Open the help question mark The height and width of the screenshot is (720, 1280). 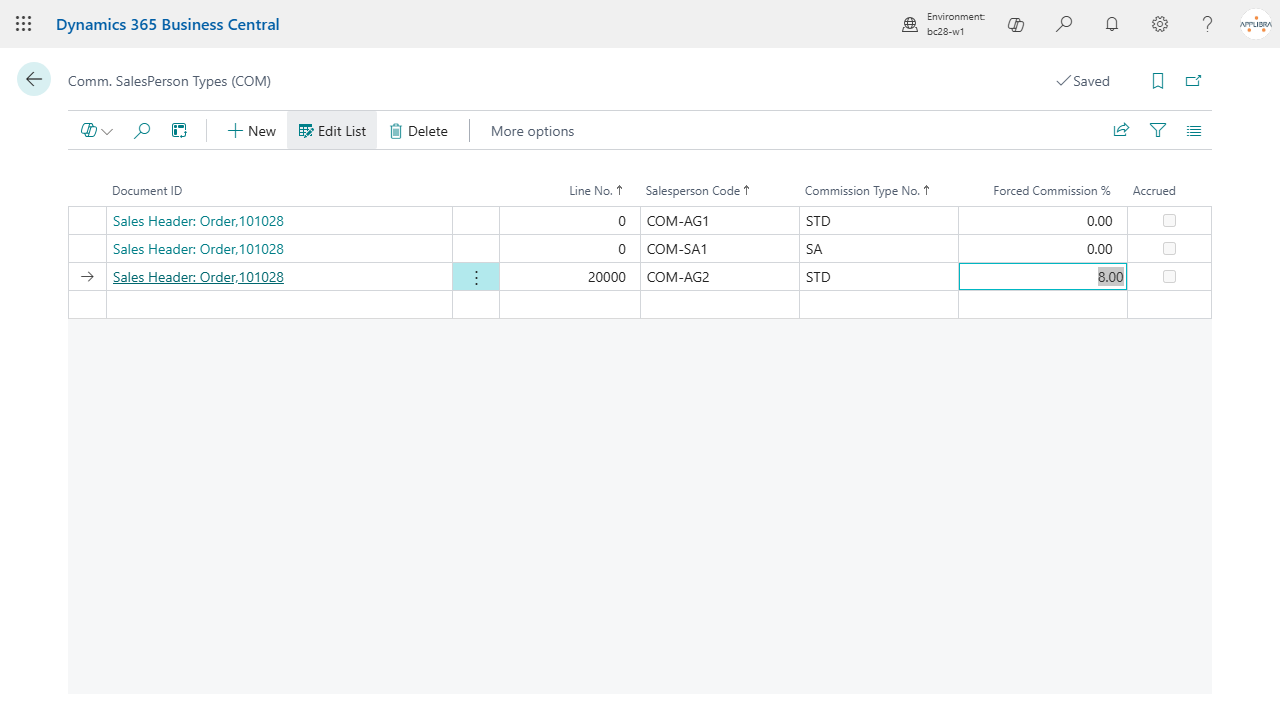tap(1208, 24)
